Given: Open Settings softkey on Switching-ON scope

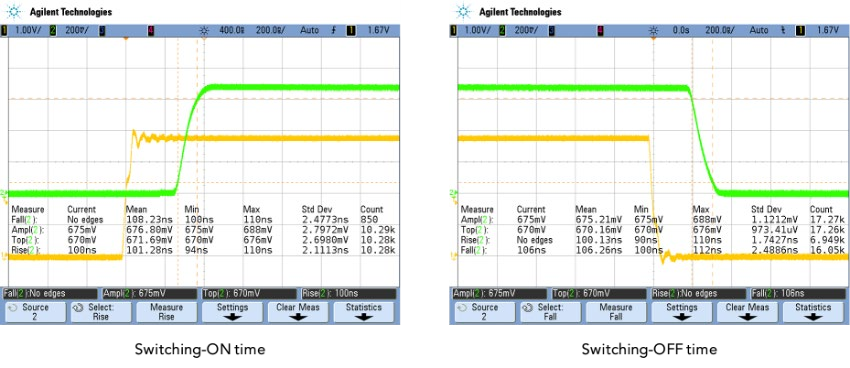Looking at the screenshot, I should click(x=232, y=312).
